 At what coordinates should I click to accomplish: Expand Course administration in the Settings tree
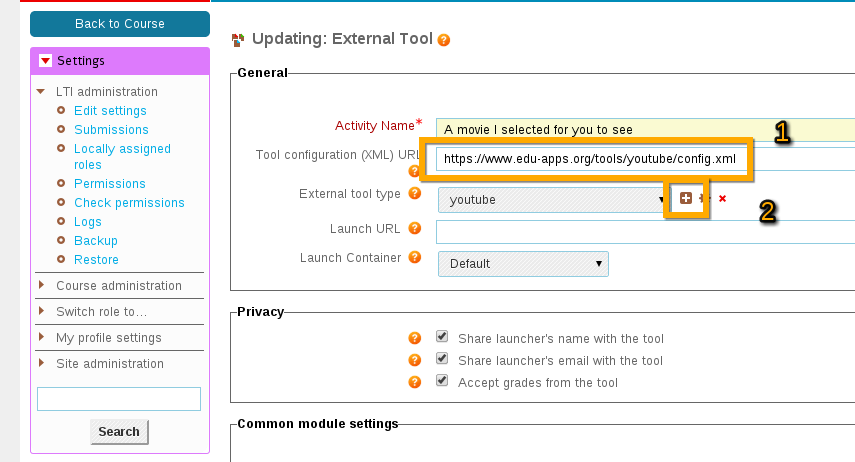pos(119,285)
